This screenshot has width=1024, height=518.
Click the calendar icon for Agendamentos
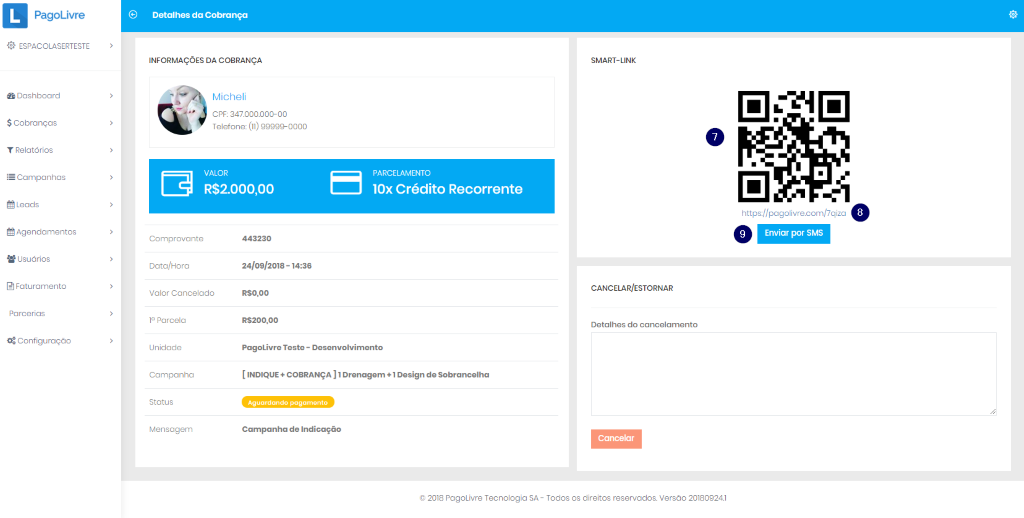(10, 232)
